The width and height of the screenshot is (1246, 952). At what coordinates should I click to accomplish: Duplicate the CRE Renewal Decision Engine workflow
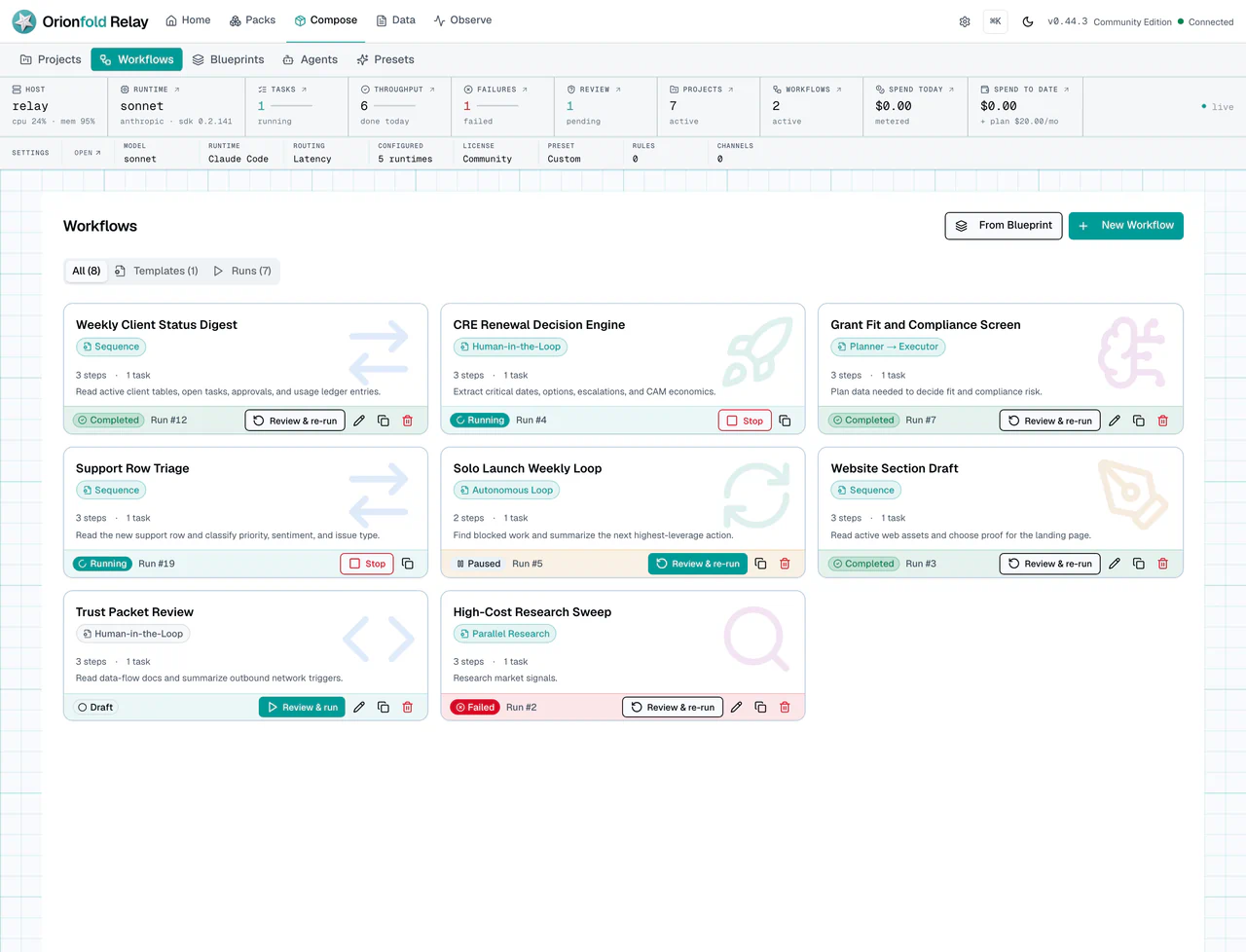(x=785, y=421)
